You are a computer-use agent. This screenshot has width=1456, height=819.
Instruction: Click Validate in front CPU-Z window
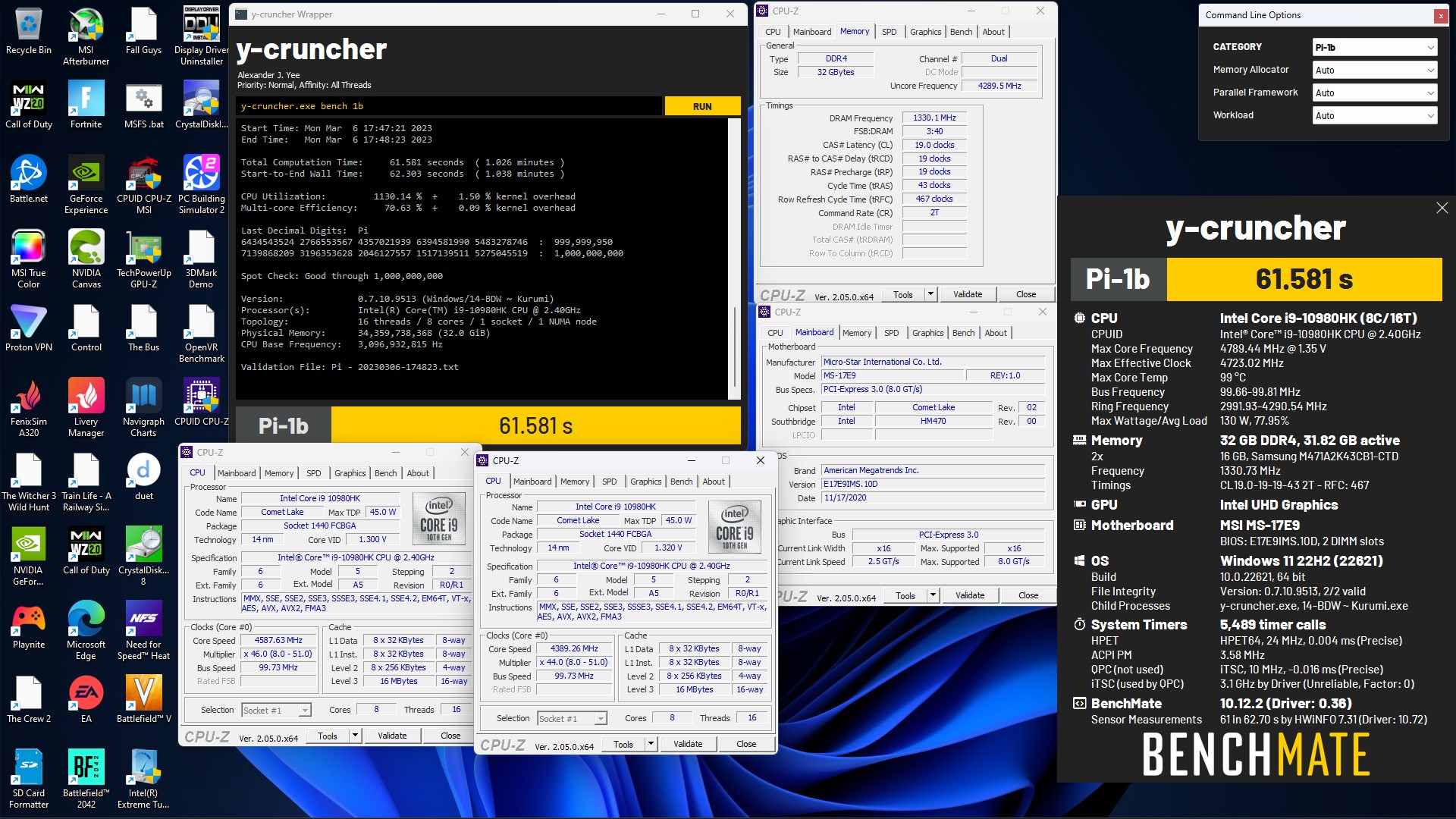688,744
